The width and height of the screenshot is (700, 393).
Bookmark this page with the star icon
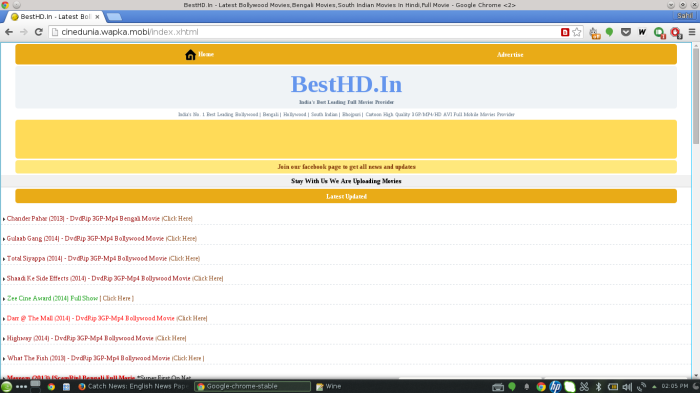577,32
